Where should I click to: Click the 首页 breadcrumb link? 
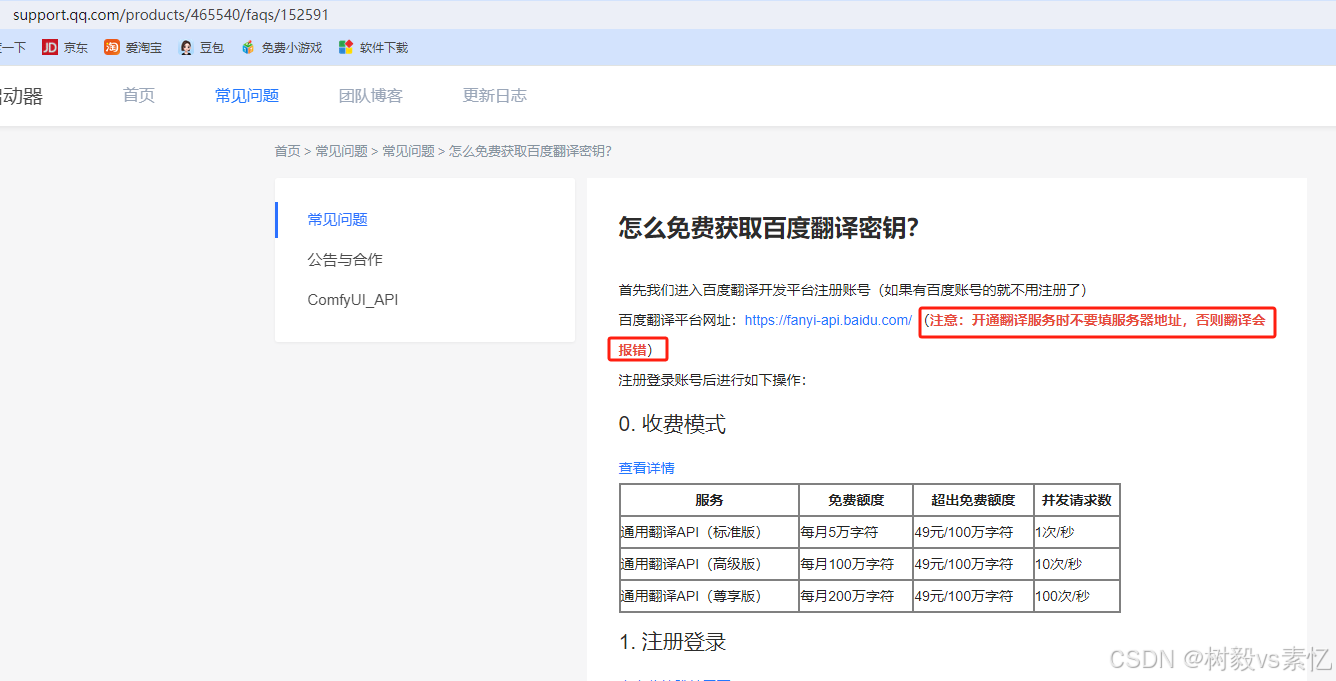[287, 151]
